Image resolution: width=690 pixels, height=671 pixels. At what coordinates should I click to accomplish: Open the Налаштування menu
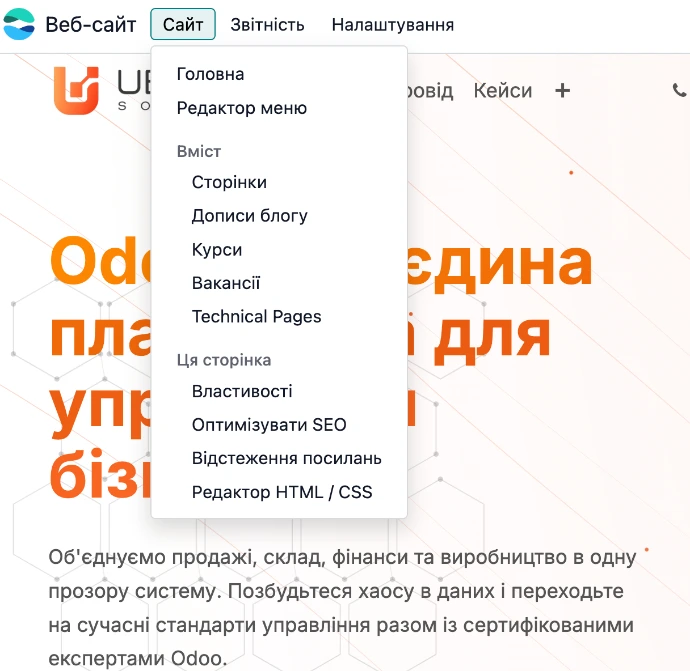tap(393, 25)
